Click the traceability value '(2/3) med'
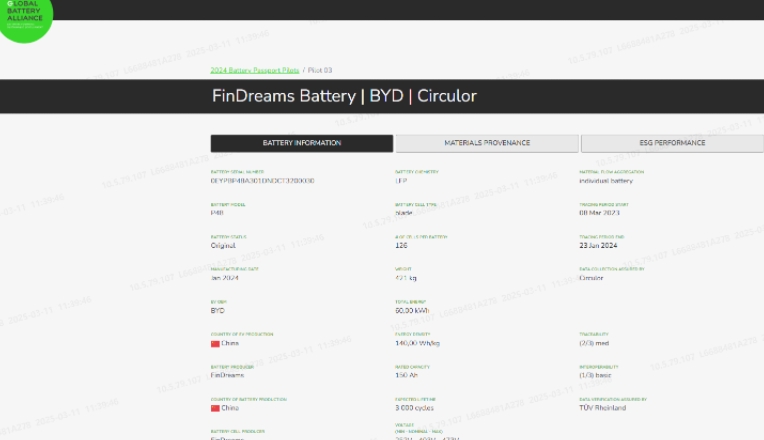The width and height of the screenshot is (764, 440). point(593,343)
